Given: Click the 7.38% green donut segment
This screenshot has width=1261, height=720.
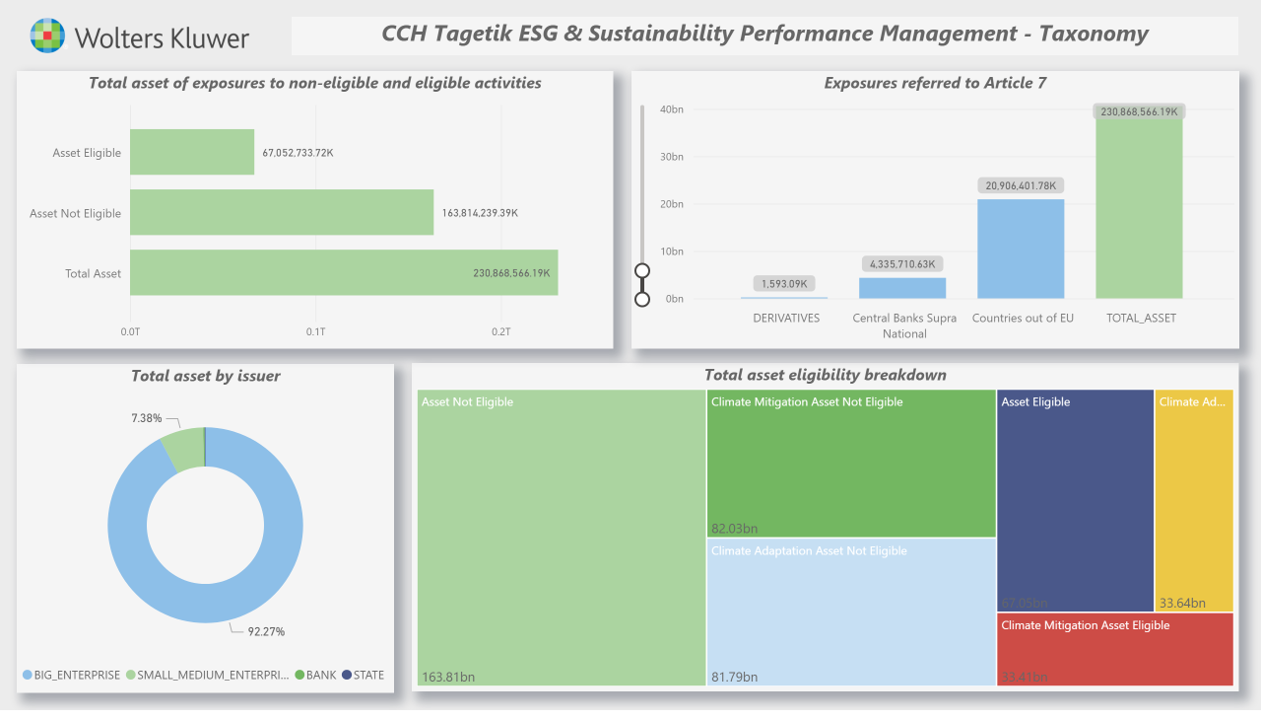Looking at the screenshot, I should (x=182, y=449).
